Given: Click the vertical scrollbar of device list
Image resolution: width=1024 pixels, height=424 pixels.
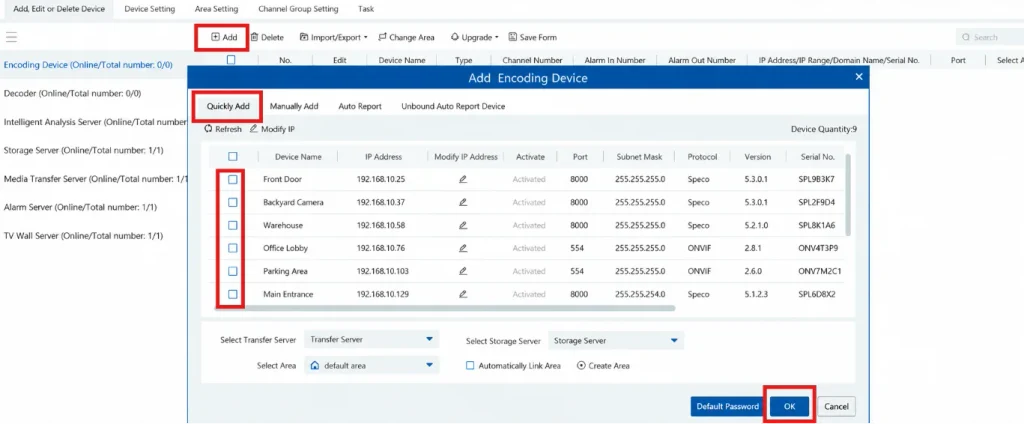Looking at the screenshot, I should 848,195.
